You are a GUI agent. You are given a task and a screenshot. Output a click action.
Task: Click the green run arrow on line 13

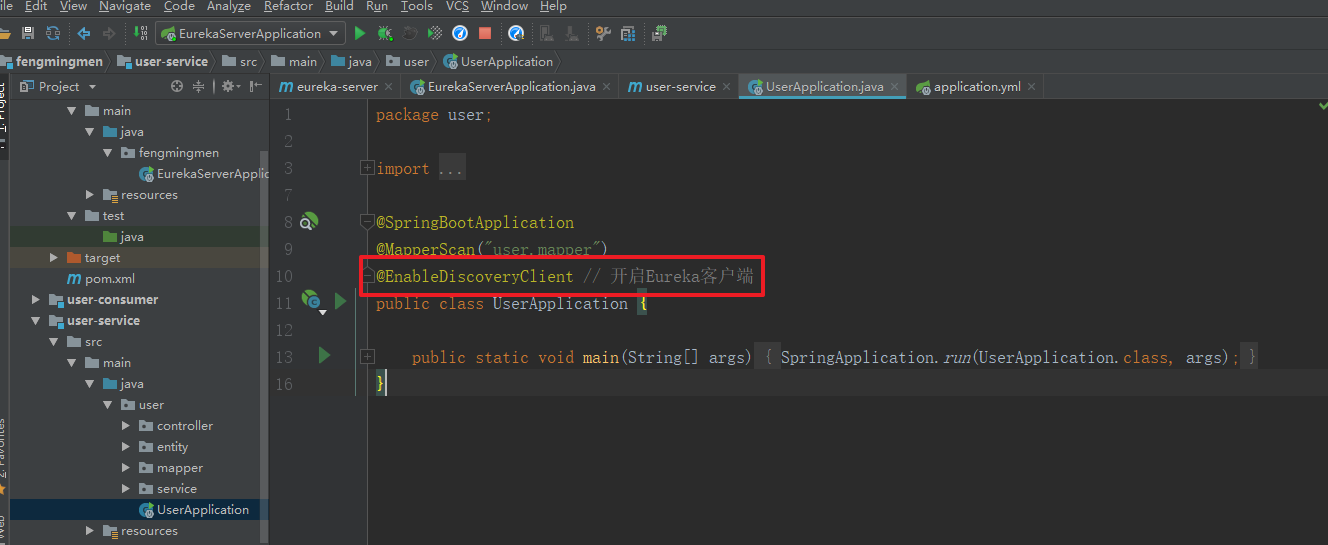click(x=324, y=354)
